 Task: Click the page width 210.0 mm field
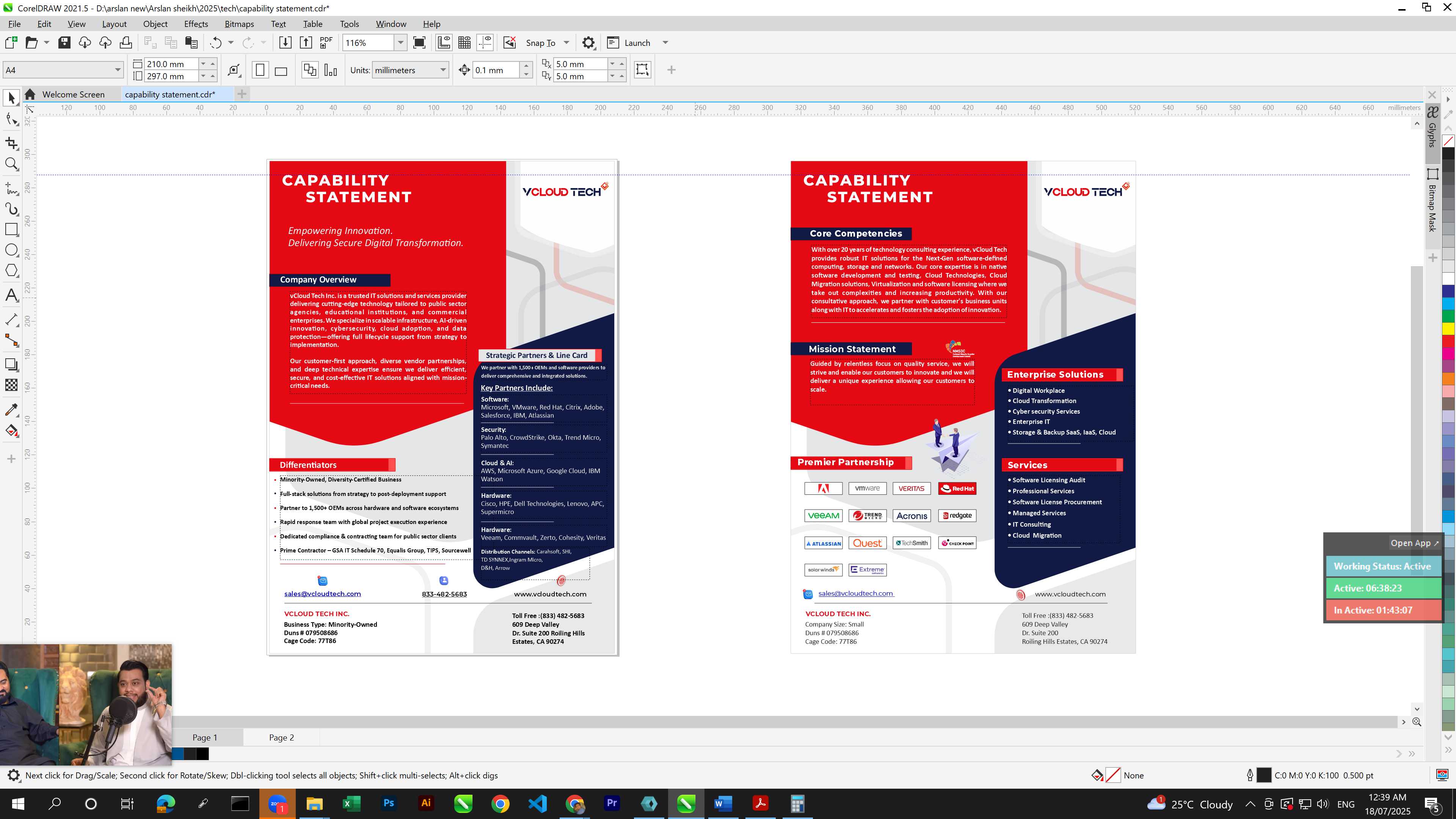point(171,64)
